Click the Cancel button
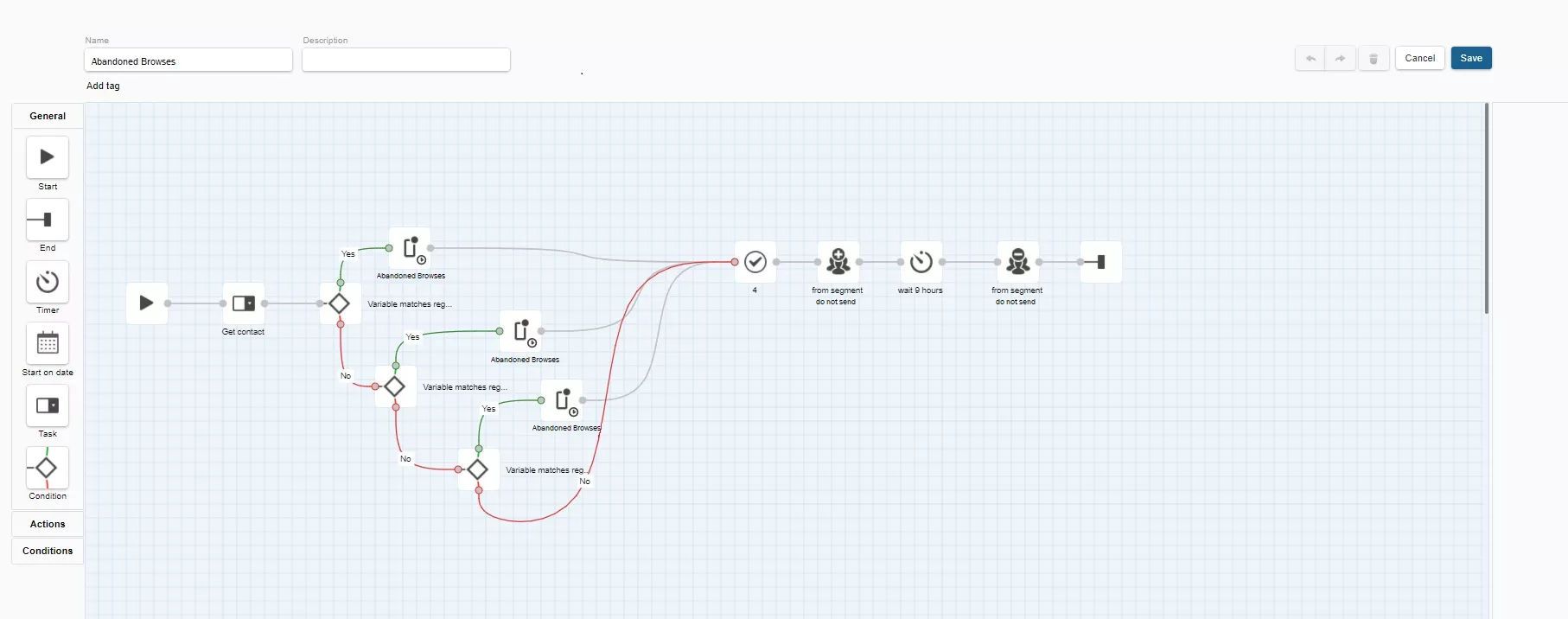This screenshot has height=619, width=1568. 1420,58
